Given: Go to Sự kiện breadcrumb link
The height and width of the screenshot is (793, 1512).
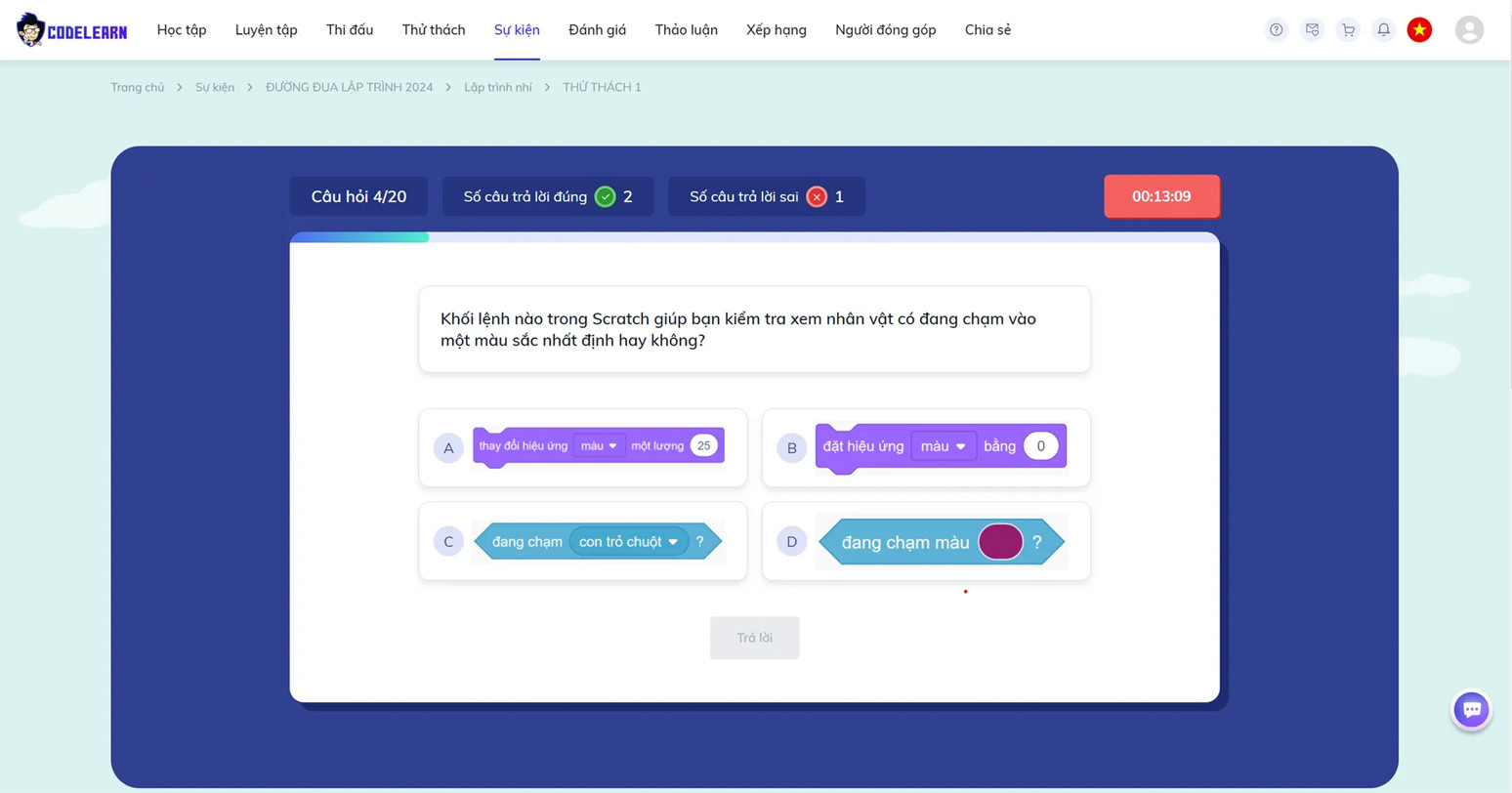Looking at the screenshot, I should coord(215,87).
